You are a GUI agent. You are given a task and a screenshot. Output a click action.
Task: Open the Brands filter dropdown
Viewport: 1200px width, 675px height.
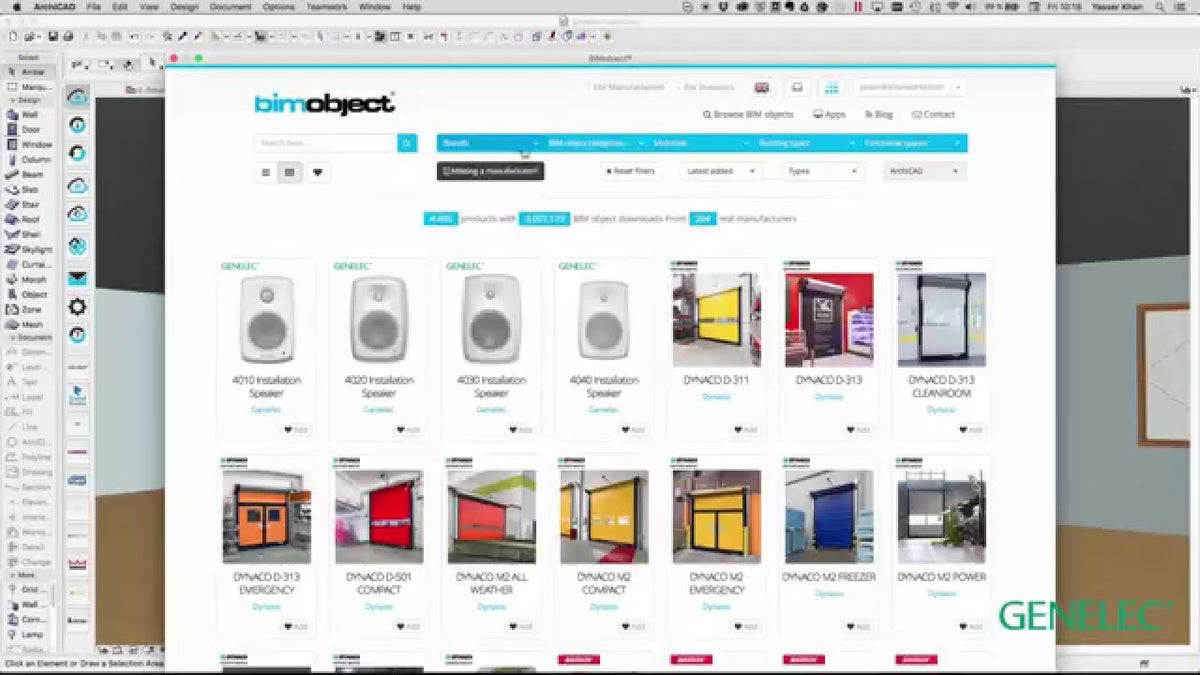pos(490,143)
